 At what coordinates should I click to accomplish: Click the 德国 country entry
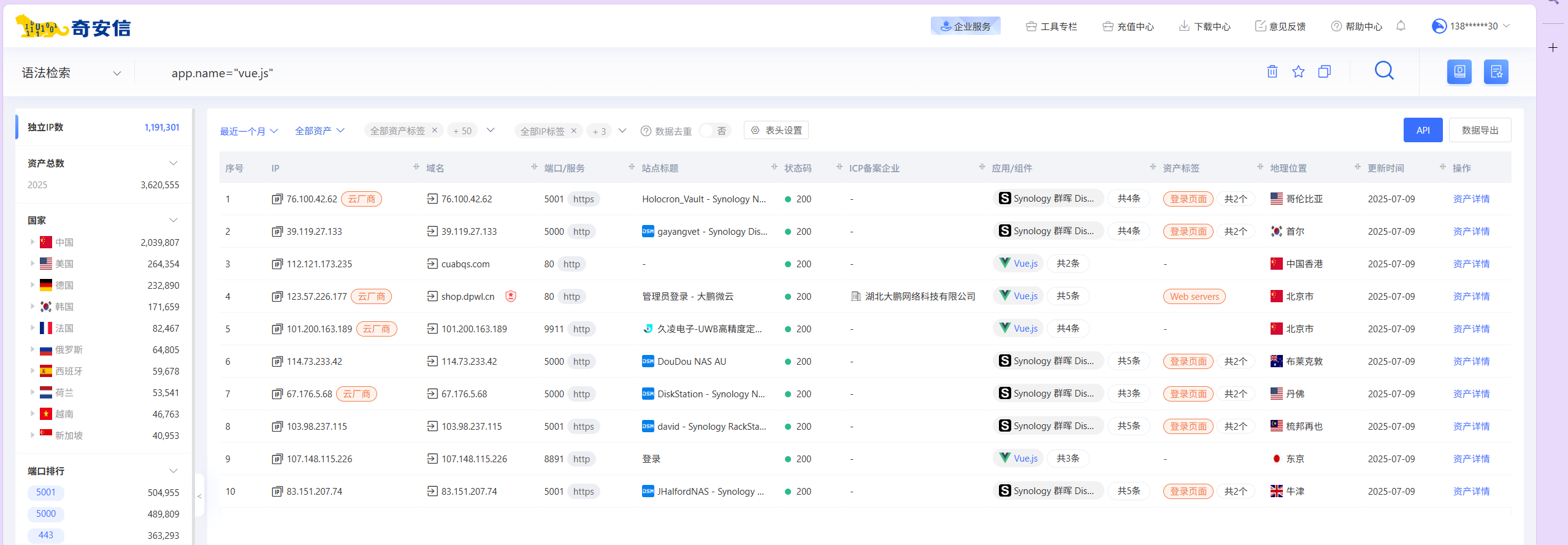(64, 285)
